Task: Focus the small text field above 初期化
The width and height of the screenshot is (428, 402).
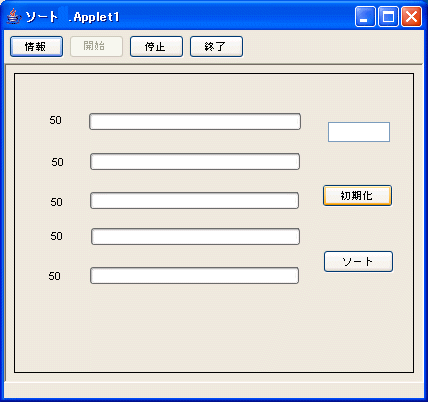Action: click(x=359, y=132)
